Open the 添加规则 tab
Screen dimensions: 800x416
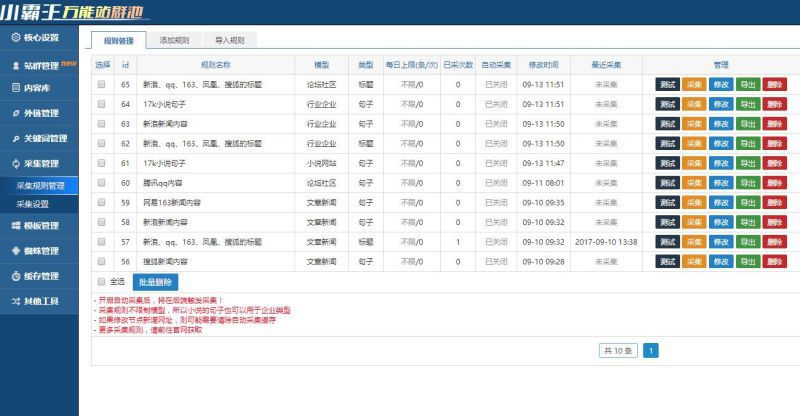pyautogui.click(x=174, y=40)
